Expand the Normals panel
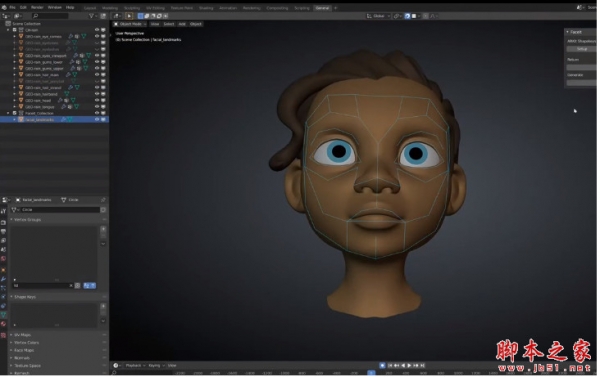 [x=21, y=359]
